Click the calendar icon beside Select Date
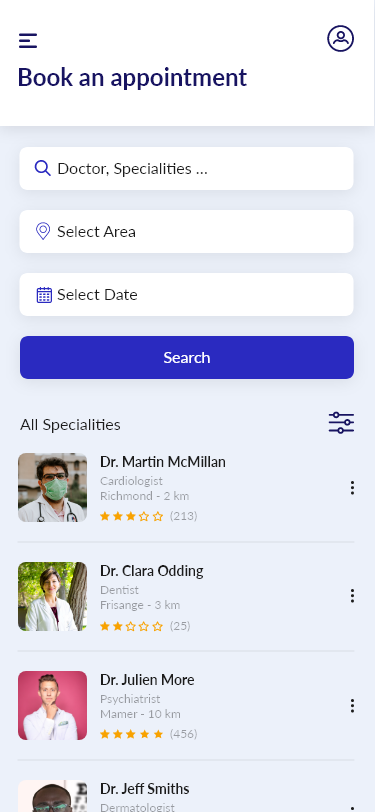375x812 pixels. [44, 295]
